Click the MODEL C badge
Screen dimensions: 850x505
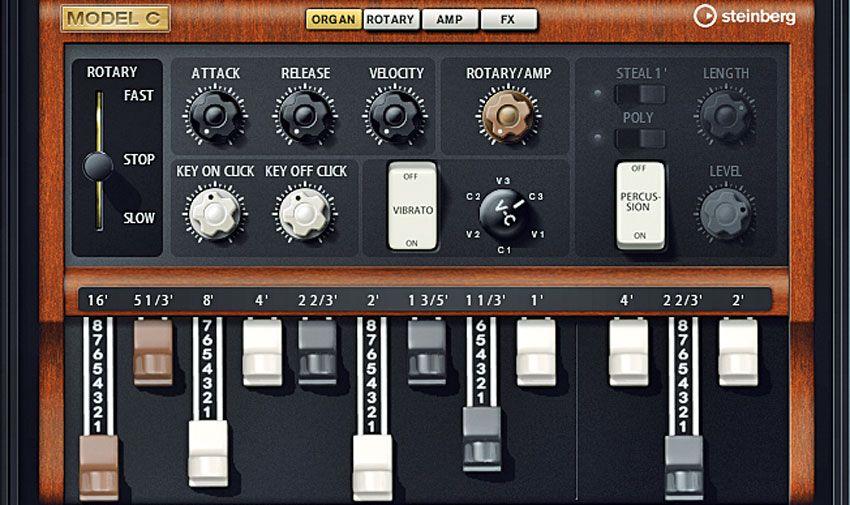click(115, 19)
